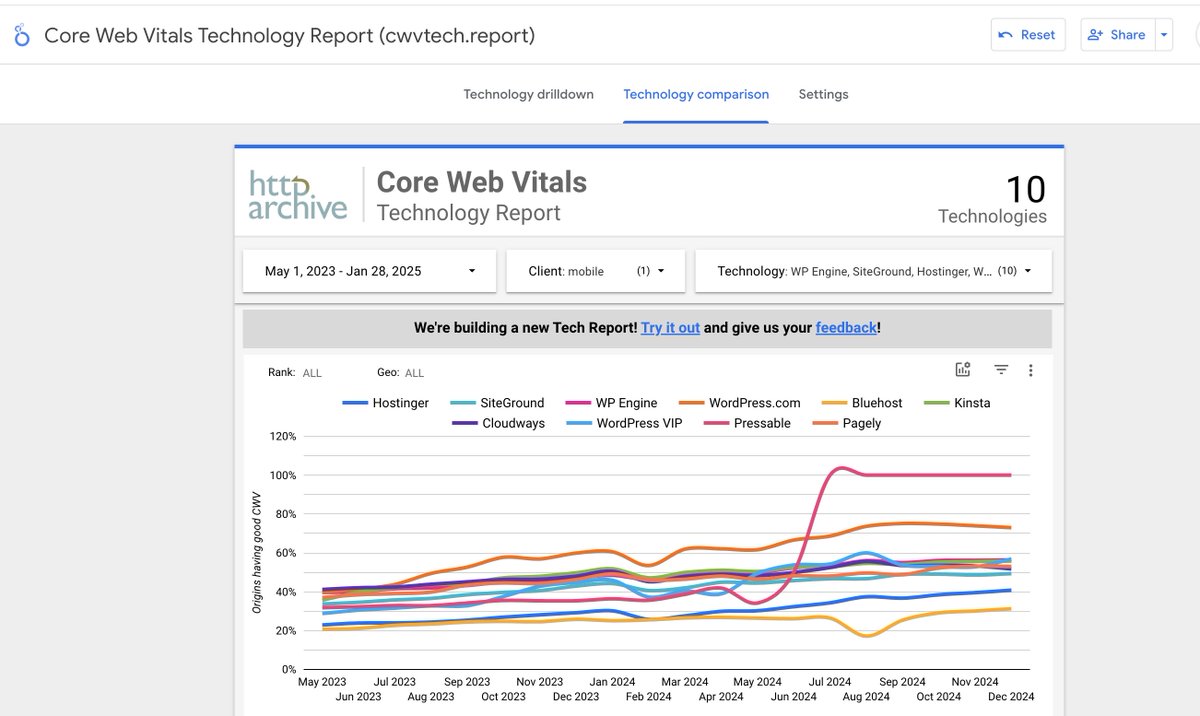Toggle Pagely legend entry

click(846, 423)
